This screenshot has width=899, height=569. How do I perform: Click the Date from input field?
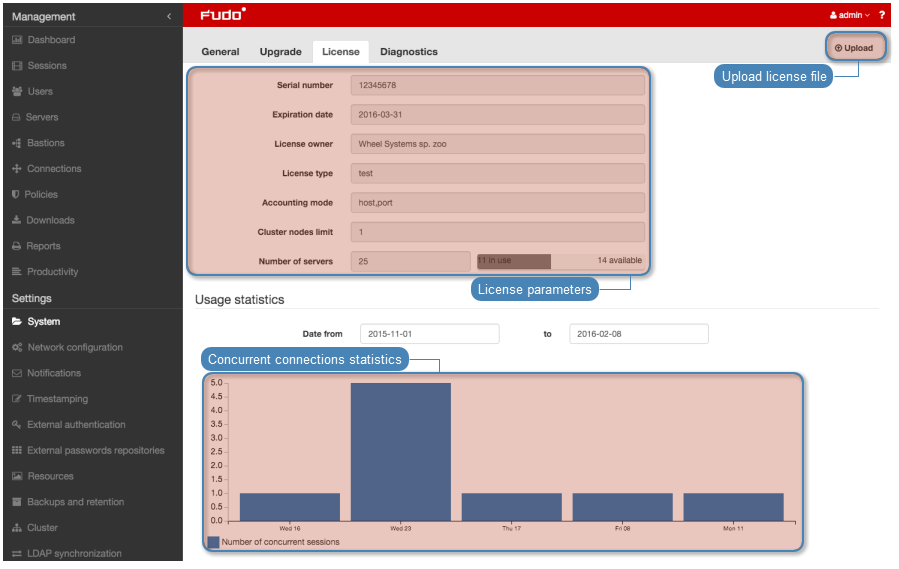tap(429, 334)
